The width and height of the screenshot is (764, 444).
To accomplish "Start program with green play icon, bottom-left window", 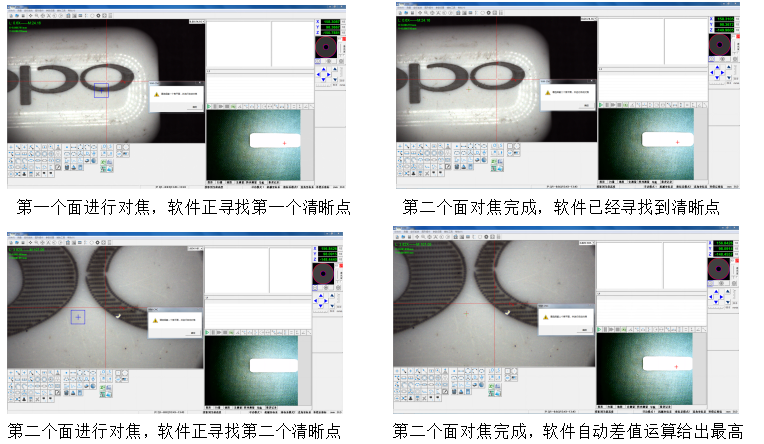I will 209,332.
